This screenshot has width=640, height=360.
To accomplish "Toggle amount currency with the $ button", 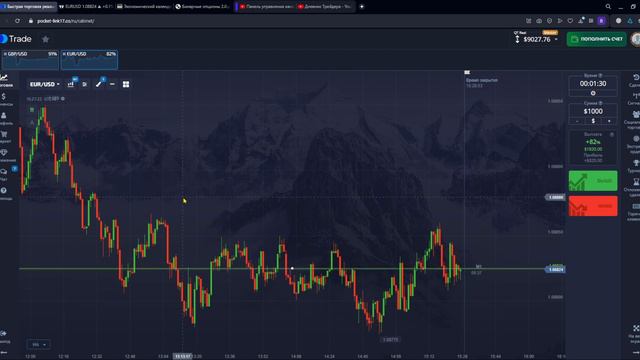I will [x=593, y=121].
